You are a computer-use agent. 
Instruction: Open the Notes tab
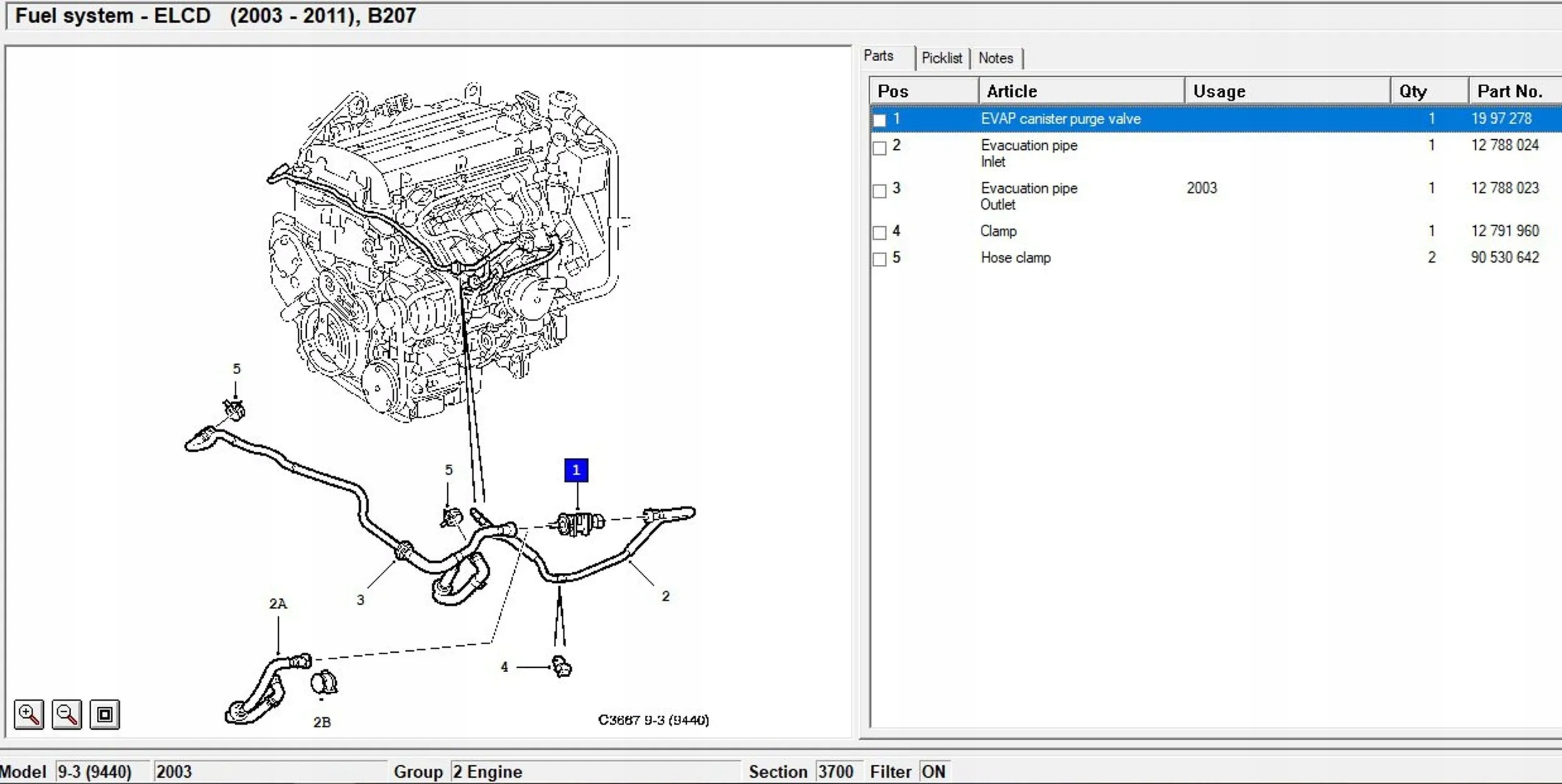[996, 58]
